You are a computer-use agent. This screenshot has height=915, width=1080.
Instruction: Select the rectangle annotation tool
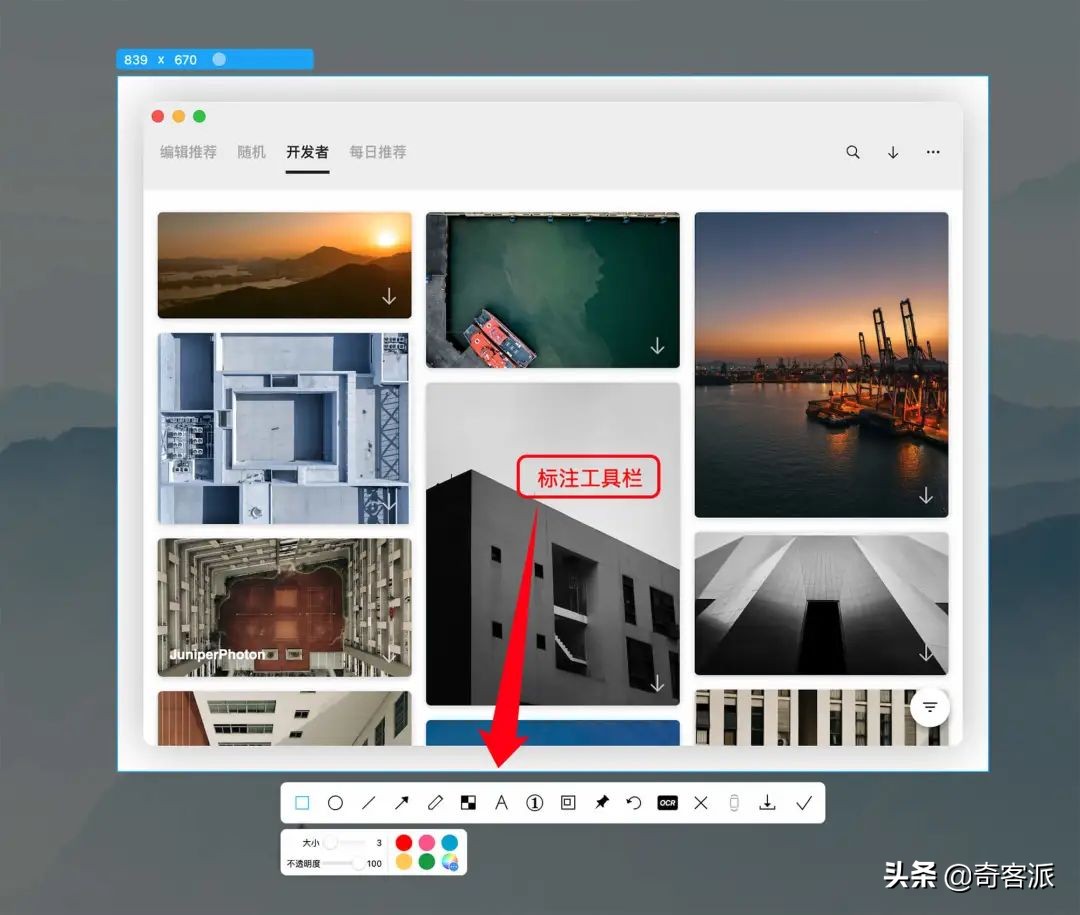click(303, 802)
